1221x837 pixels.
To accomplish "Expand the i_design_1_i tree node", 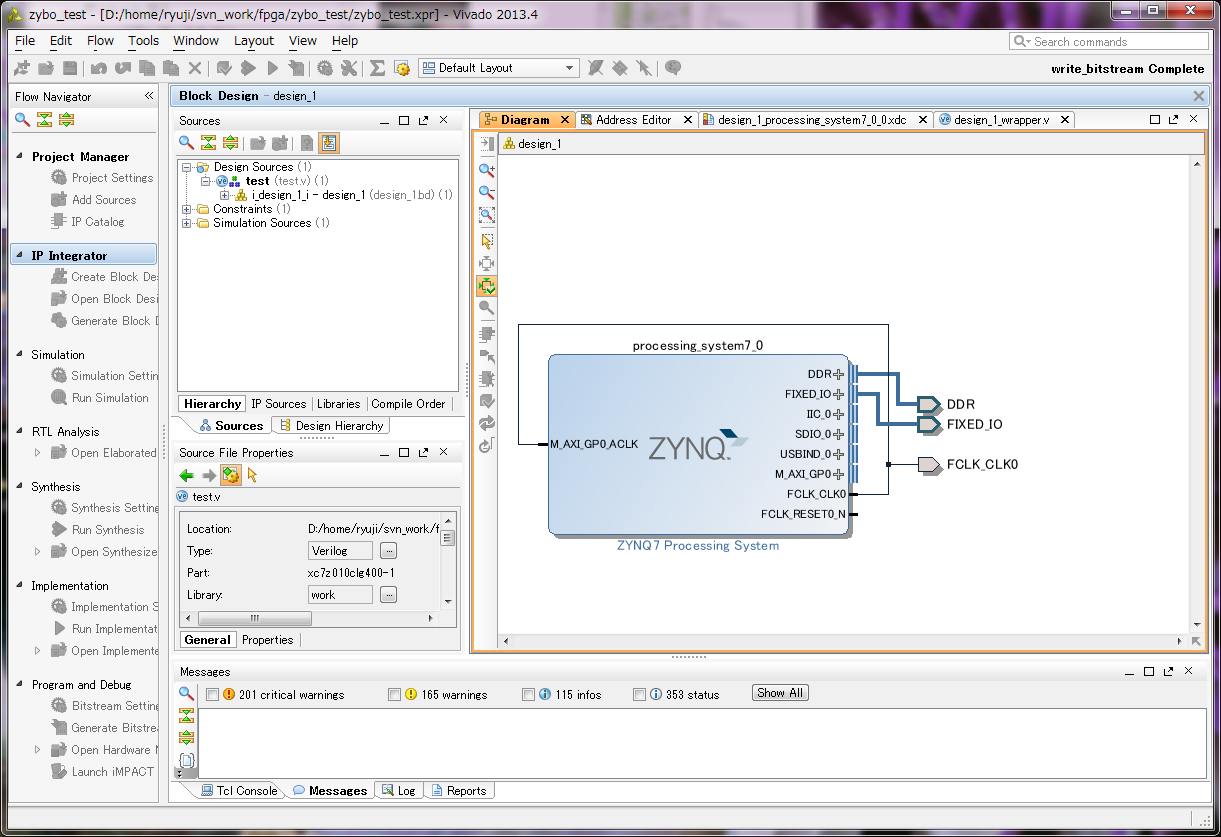I will point(225,195).
